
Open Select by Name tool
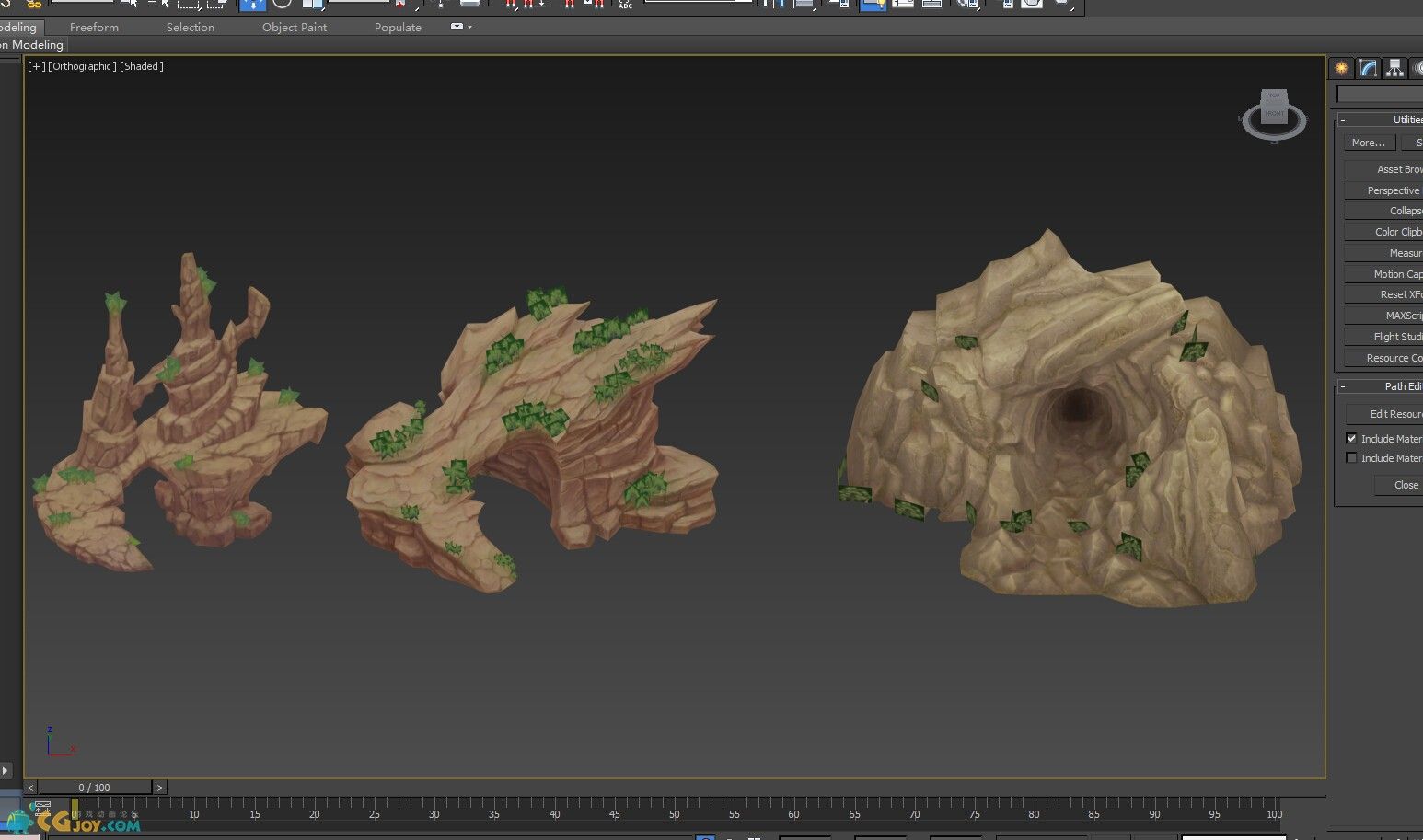(161, 5)
